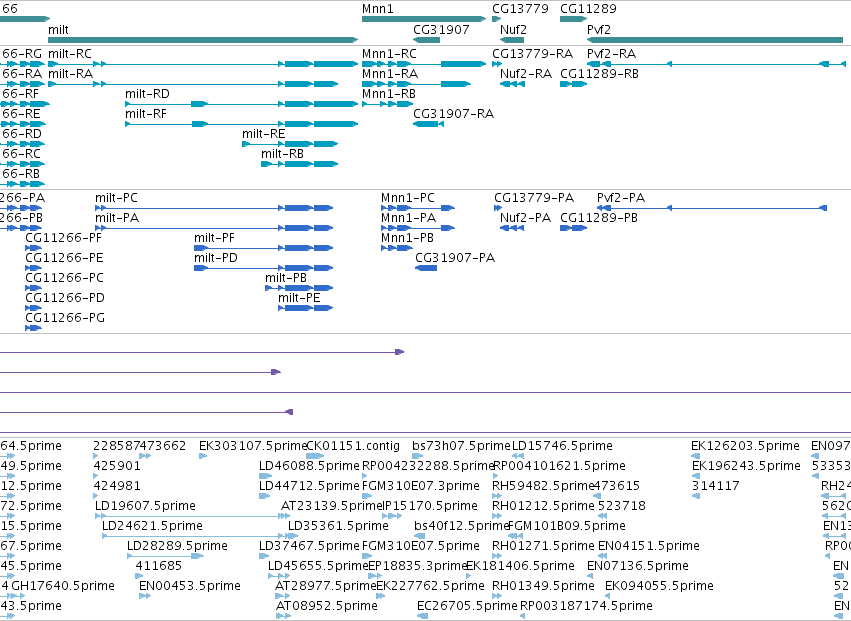Select EST 425901
The height and width of the screenshot is (621, 851).
pyautogui.click(x=117, y=466)
